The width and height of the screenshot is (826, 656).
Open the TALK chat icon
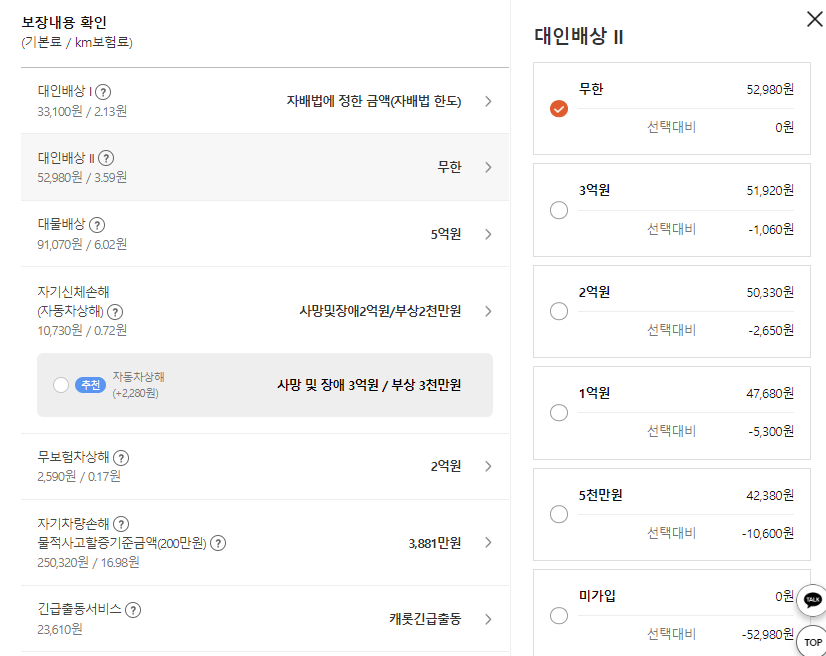point(810,600)
